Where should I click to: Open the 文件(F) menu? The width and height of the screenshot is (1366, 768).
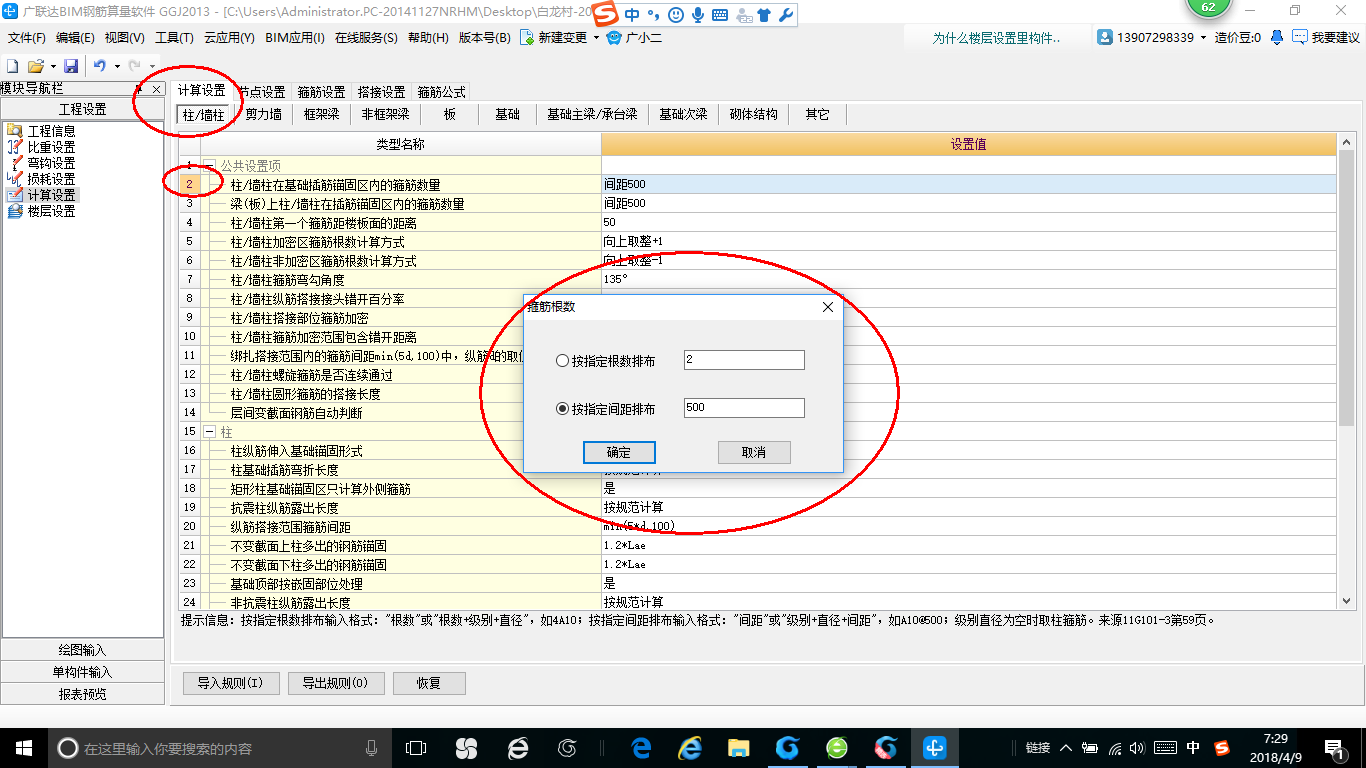(x=27, y=38)
